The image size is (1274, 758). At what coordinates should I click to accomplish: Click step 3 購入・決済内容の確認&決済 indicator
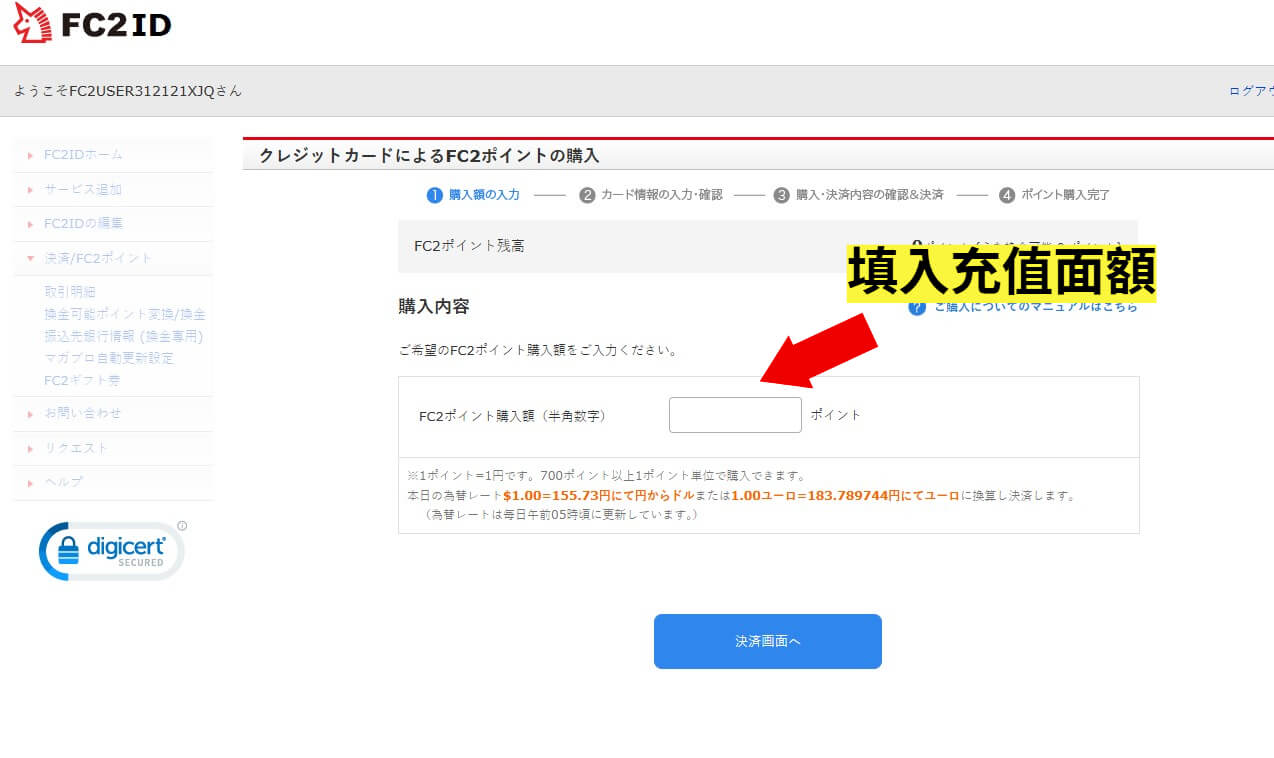point(860,195)
